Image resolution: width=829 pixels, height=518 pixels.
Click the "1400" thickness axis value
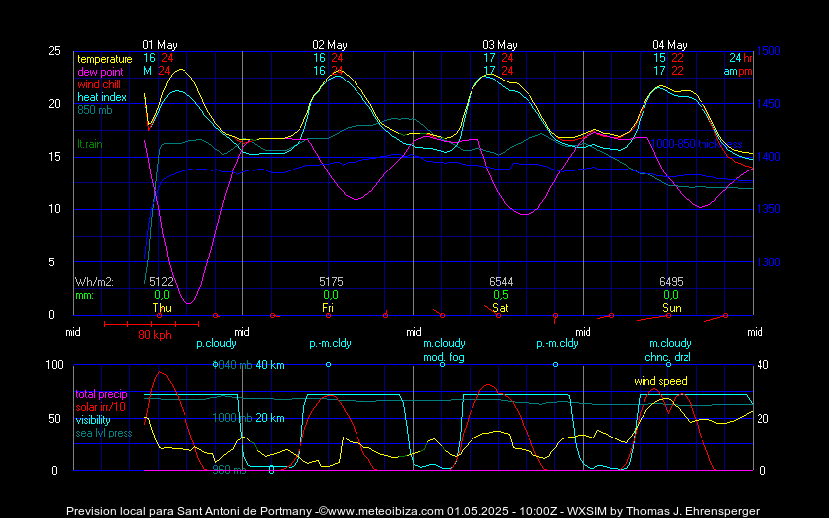(769, 156)
